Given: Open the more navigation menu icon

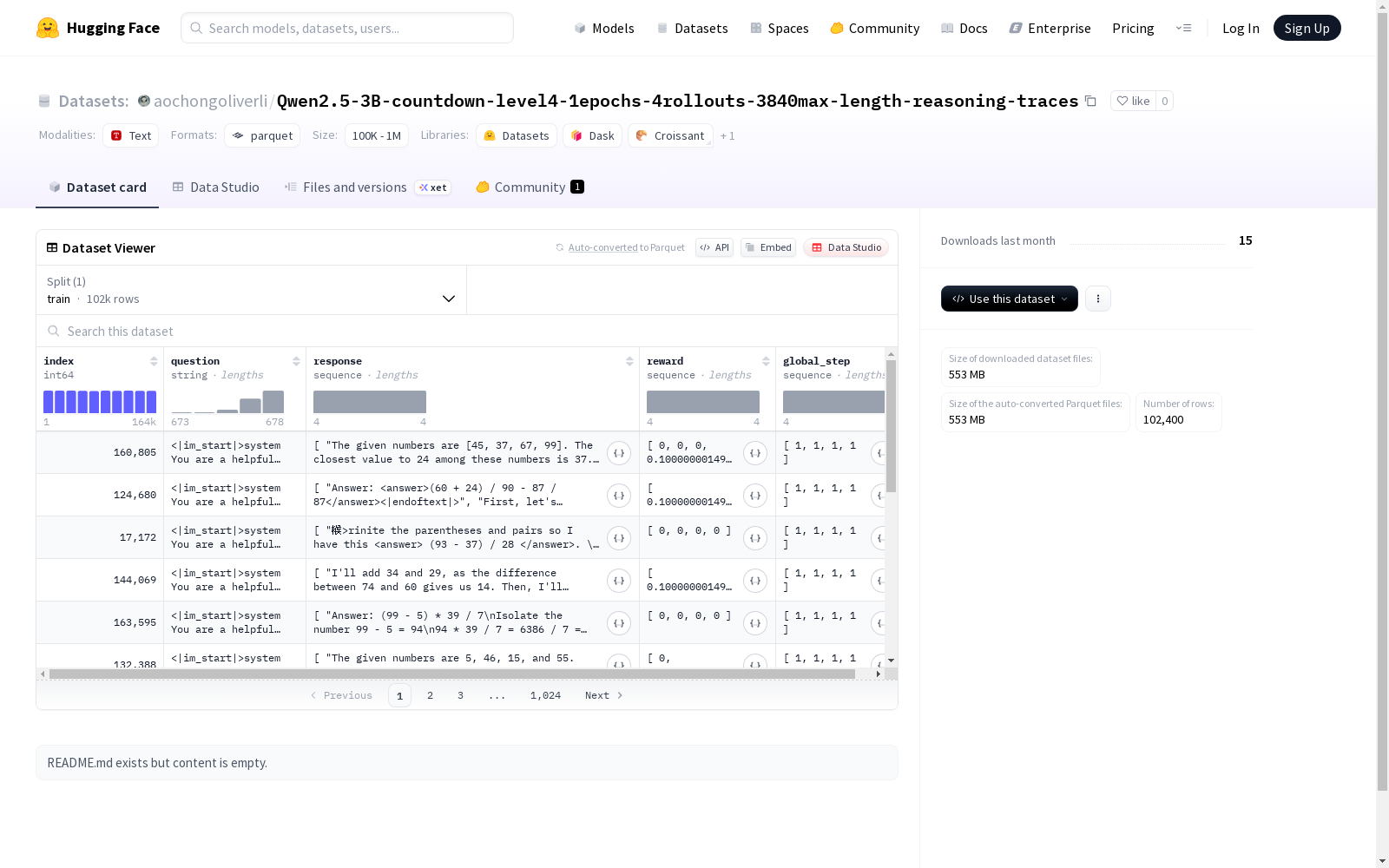Looking at the screenshot, I should (1183, 28).
